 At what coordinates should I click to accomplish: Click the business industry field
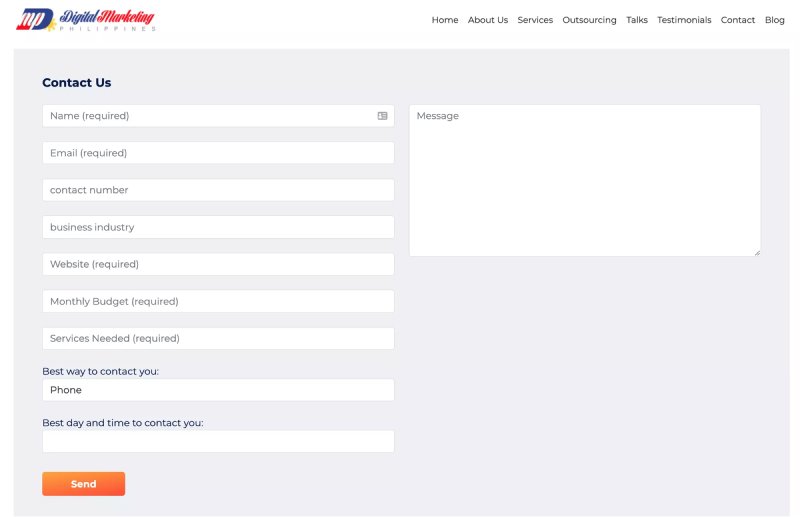coord(218,227)
